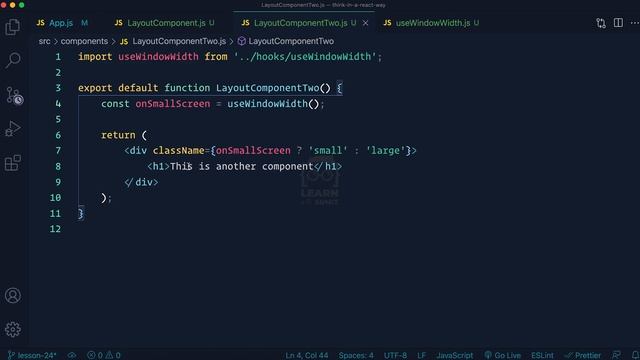Start the Go Live server

[x=502, y=355]
